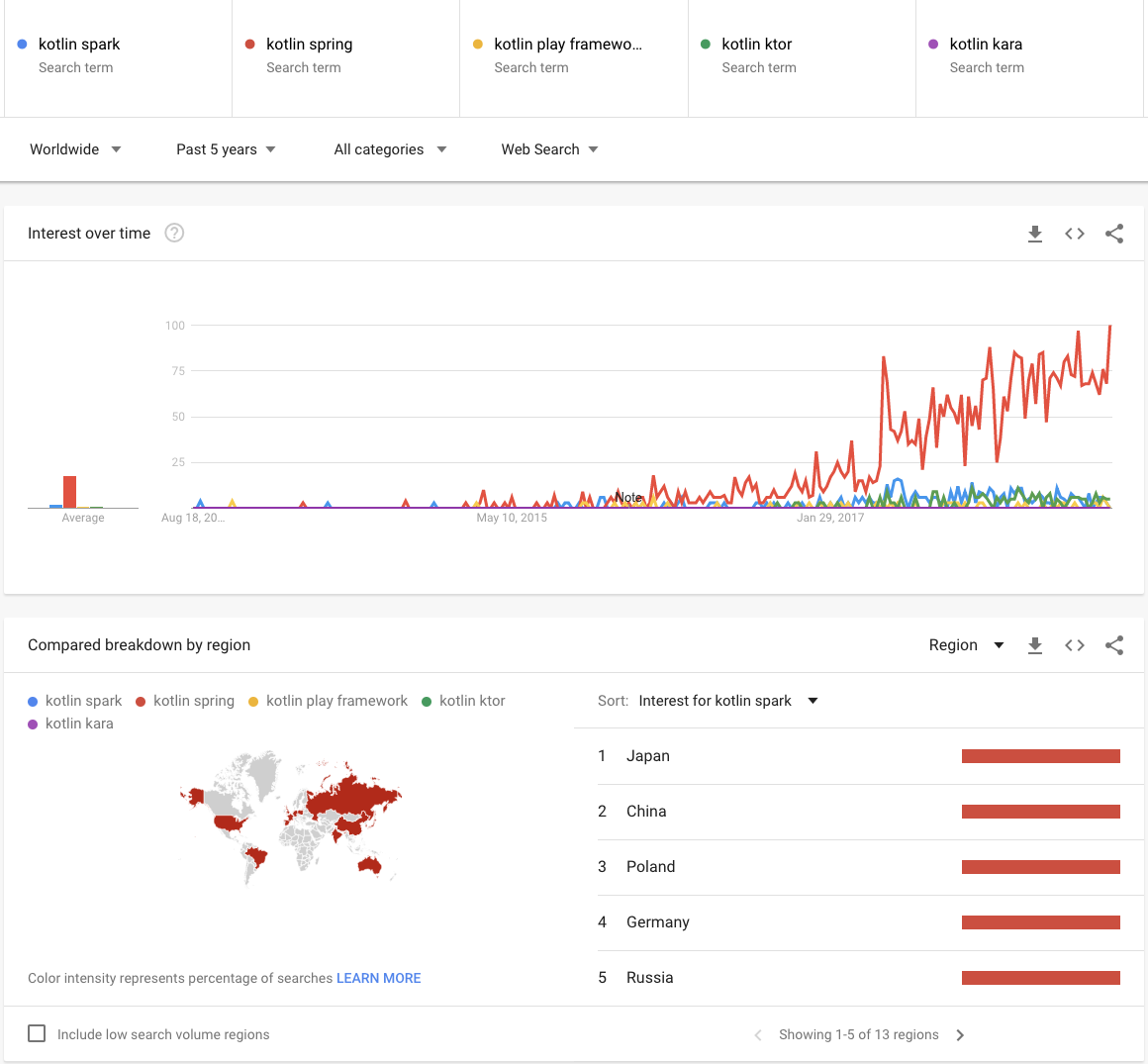Screen dimensions: 1148x1064
Task: Change sort from Interest for kotlin spark
Action: tap(727, 701)
